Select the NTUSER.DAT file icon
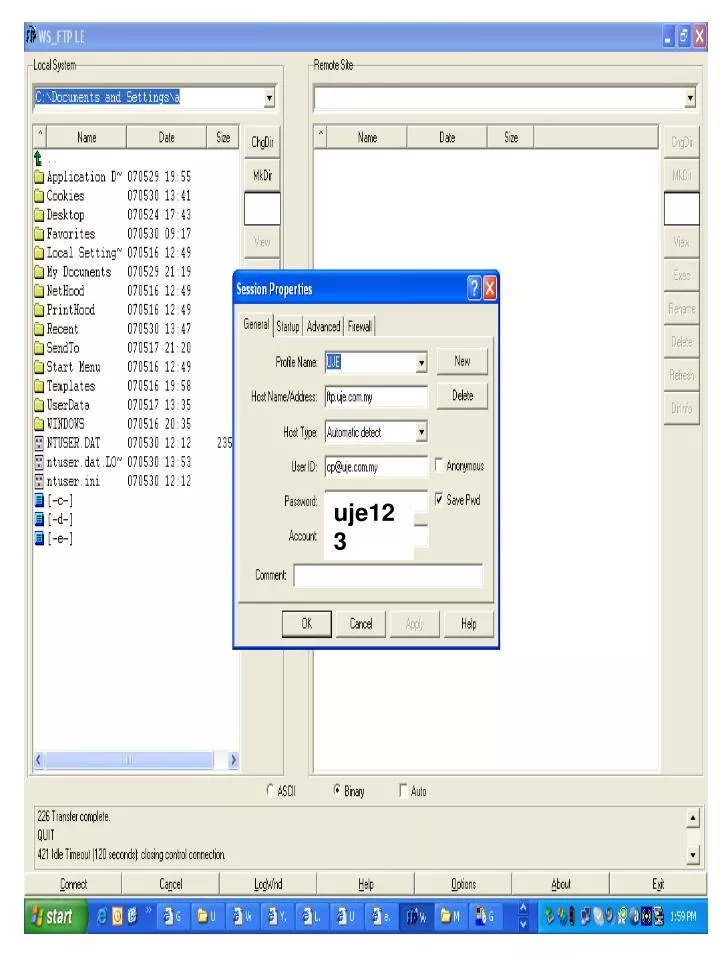This screenshot has height=960, width=720. pos(39,443)
